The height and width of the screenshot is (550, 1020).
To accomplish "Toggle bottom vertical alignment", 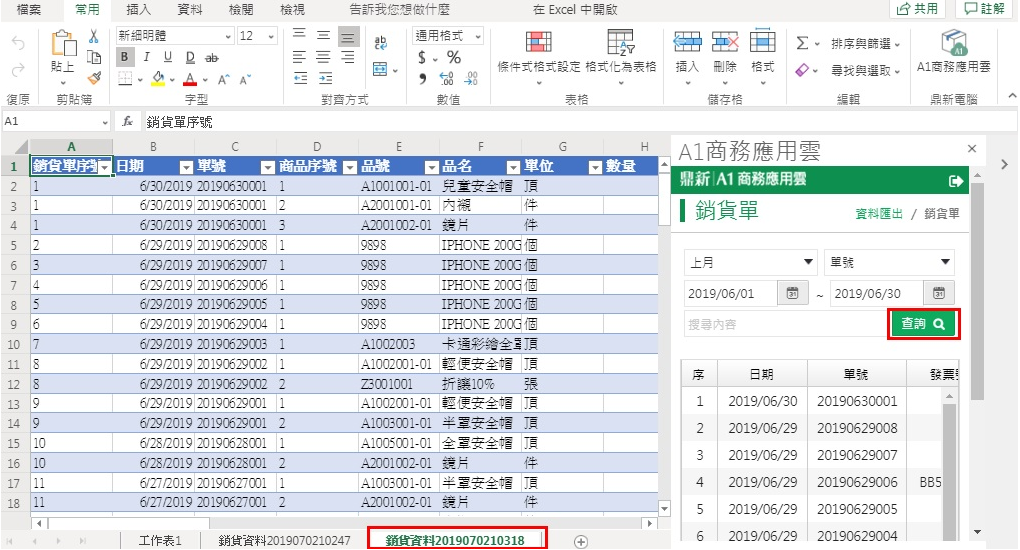I will coord(348,36).
